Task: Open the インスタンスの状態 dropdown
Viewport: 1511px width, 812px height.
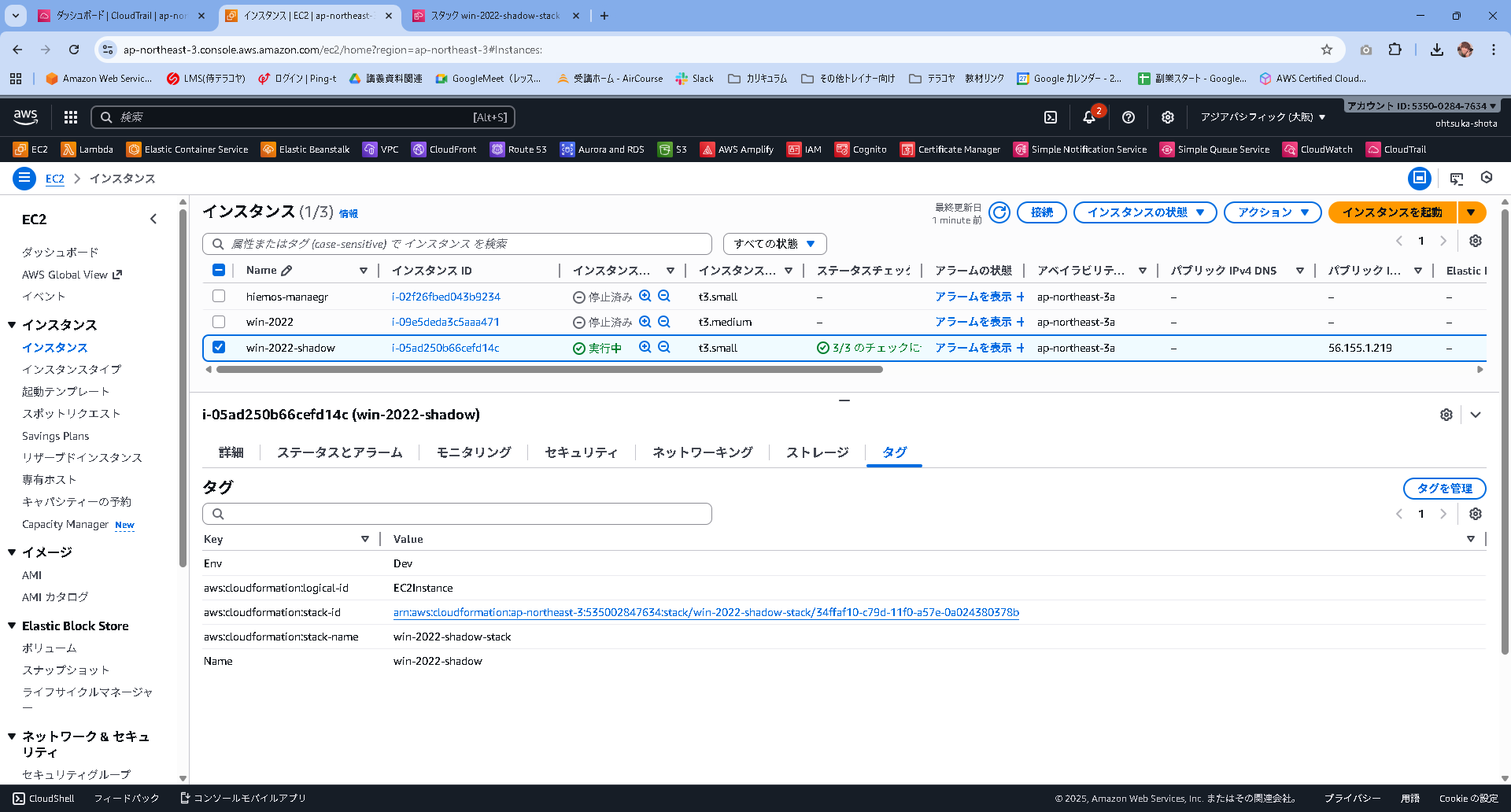Action: (1145, 212)
